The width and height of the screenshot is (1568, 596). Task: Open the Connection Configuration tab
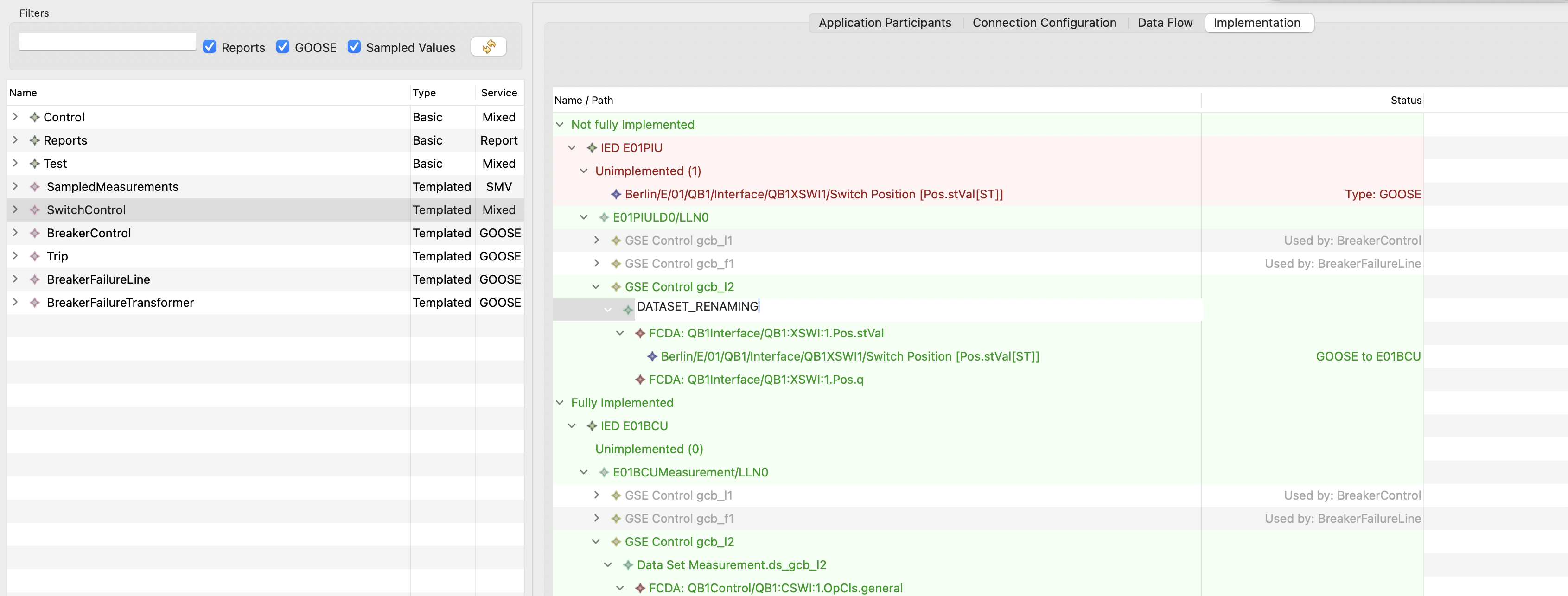(x=1044, y=23)
